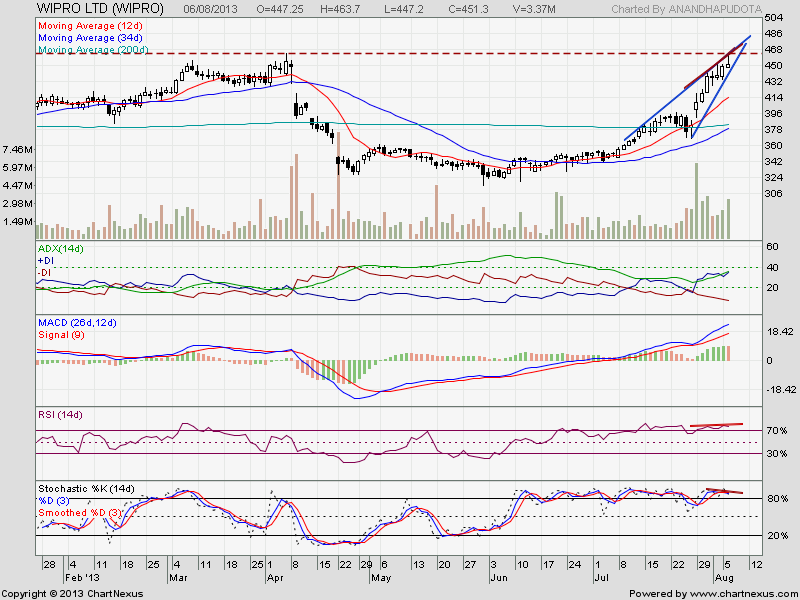Click the Copyright 2013 ChartNexus text
The width and height of the screenshot is (800, 600).
point(72,594)
